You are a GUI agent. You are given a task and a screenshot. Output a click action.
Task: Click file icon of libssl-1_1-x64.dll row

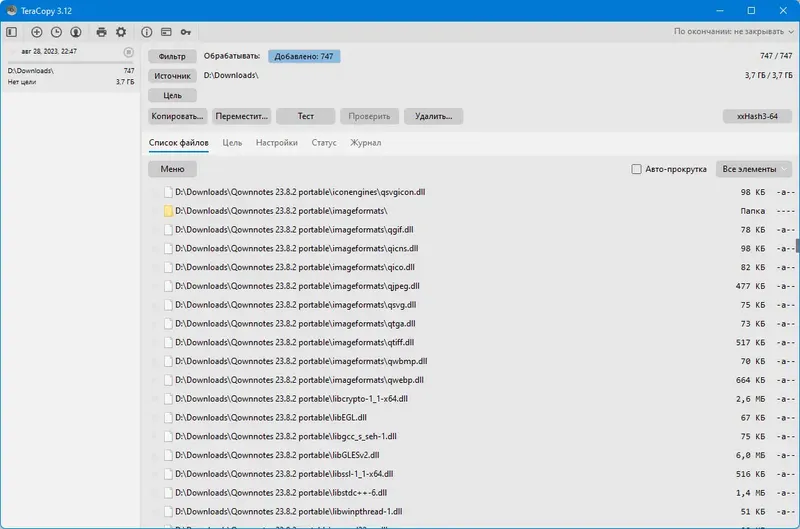[x=168, y=474]
